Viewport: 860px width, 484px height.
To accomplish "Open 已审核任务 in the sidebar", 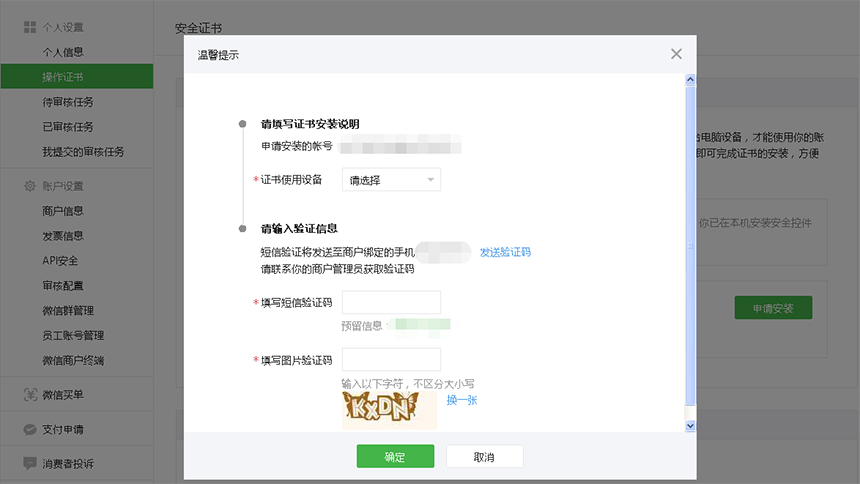I will (x=68, y=127).
